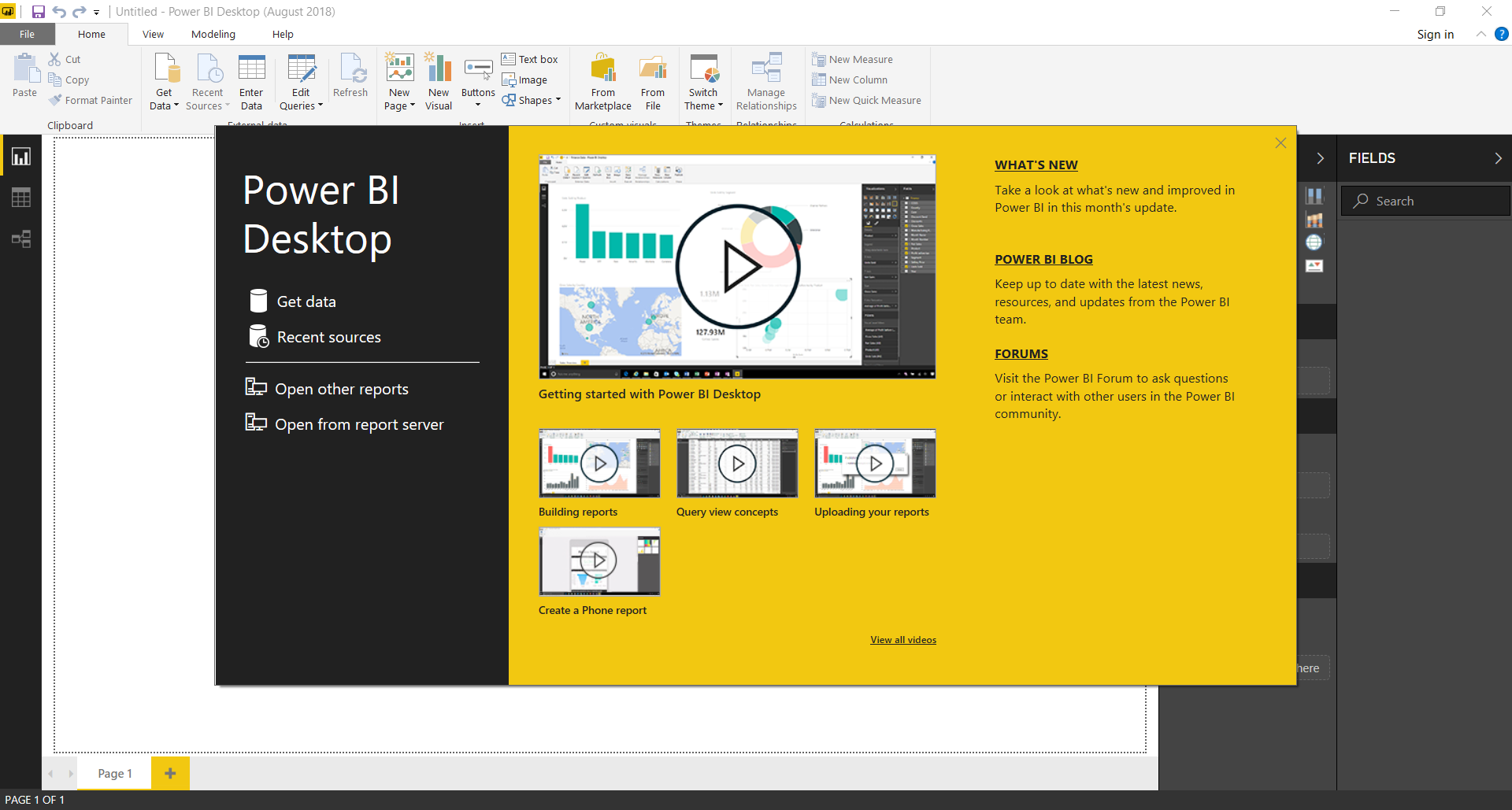Click Open from report server
This screenshot has width=1512, height=810.
coord(344,424)
